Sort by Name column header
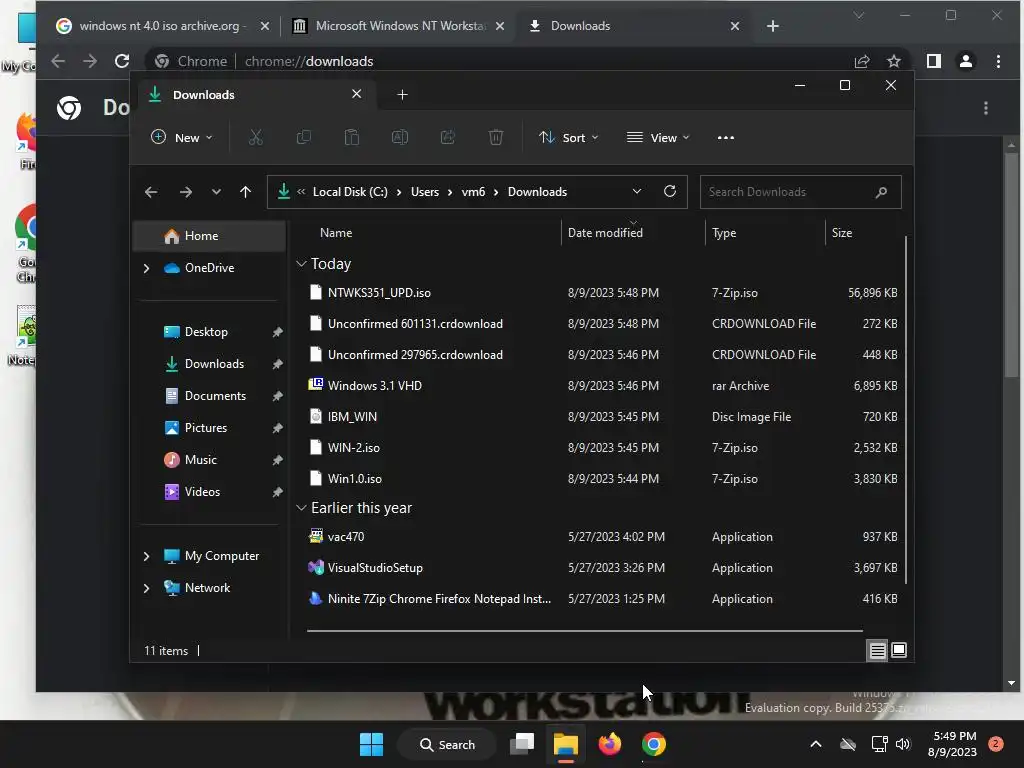The width and height of the screenshot is (1024, 768). (336, 233)
